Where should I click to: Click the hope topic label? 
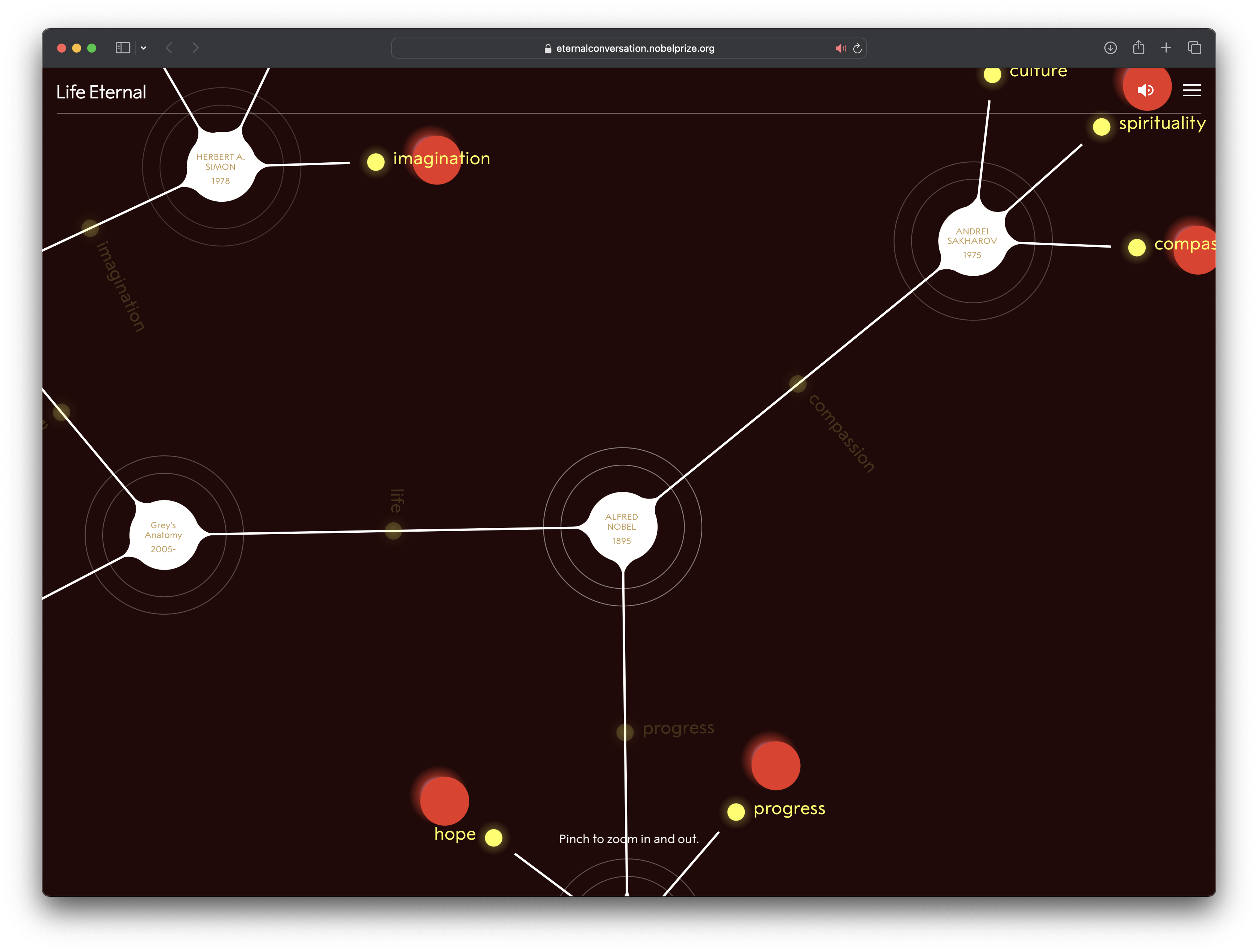pyautogui.click(x=454, y=834)
